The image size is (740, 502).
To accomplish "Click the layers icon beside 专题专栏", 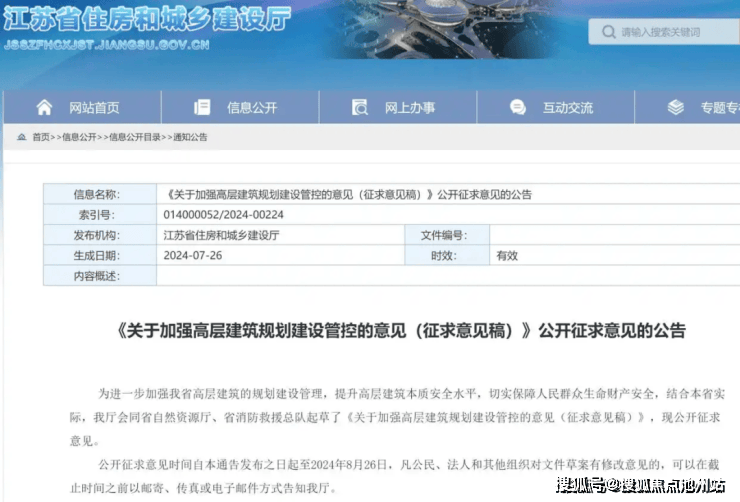I will pyautogui.click(x=675, y=108).
